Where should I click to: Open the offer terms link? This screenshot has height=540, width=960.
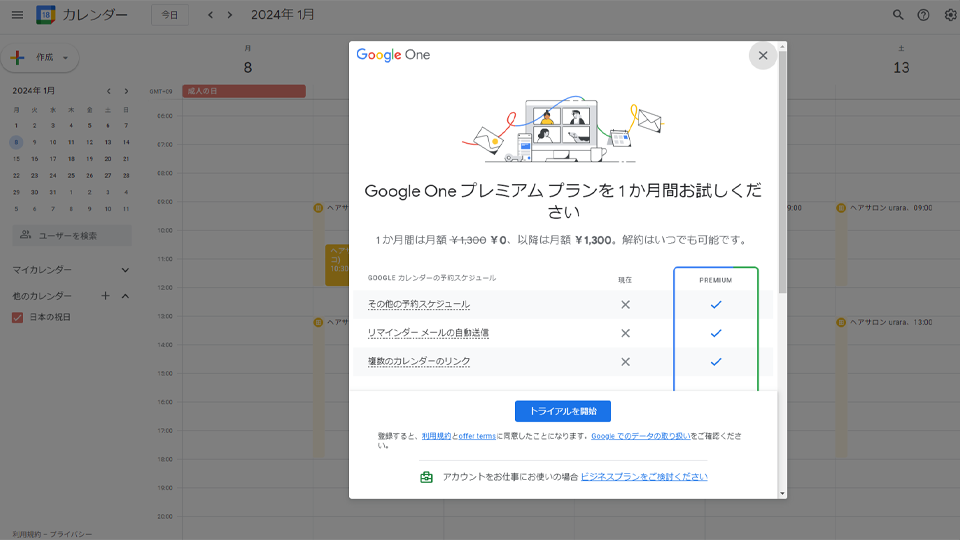tap(477, 436)
